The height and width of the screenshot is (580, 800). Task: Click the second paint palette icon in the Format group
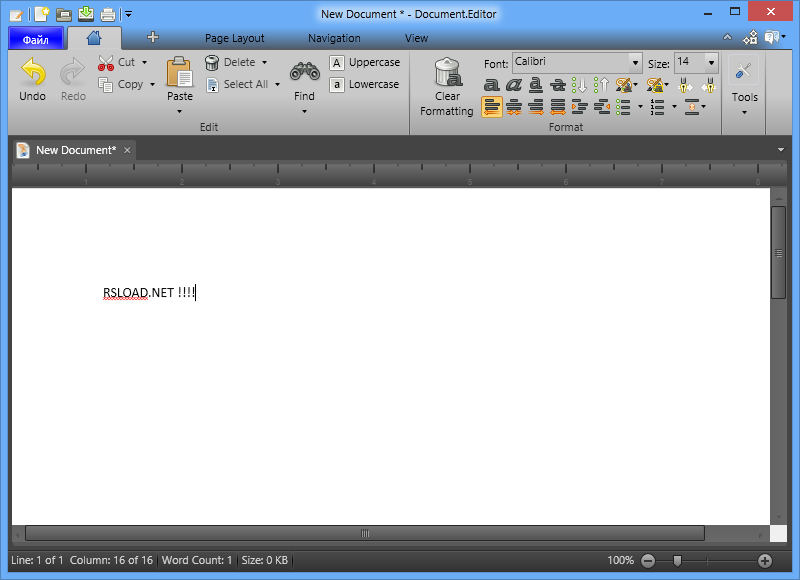655,85
